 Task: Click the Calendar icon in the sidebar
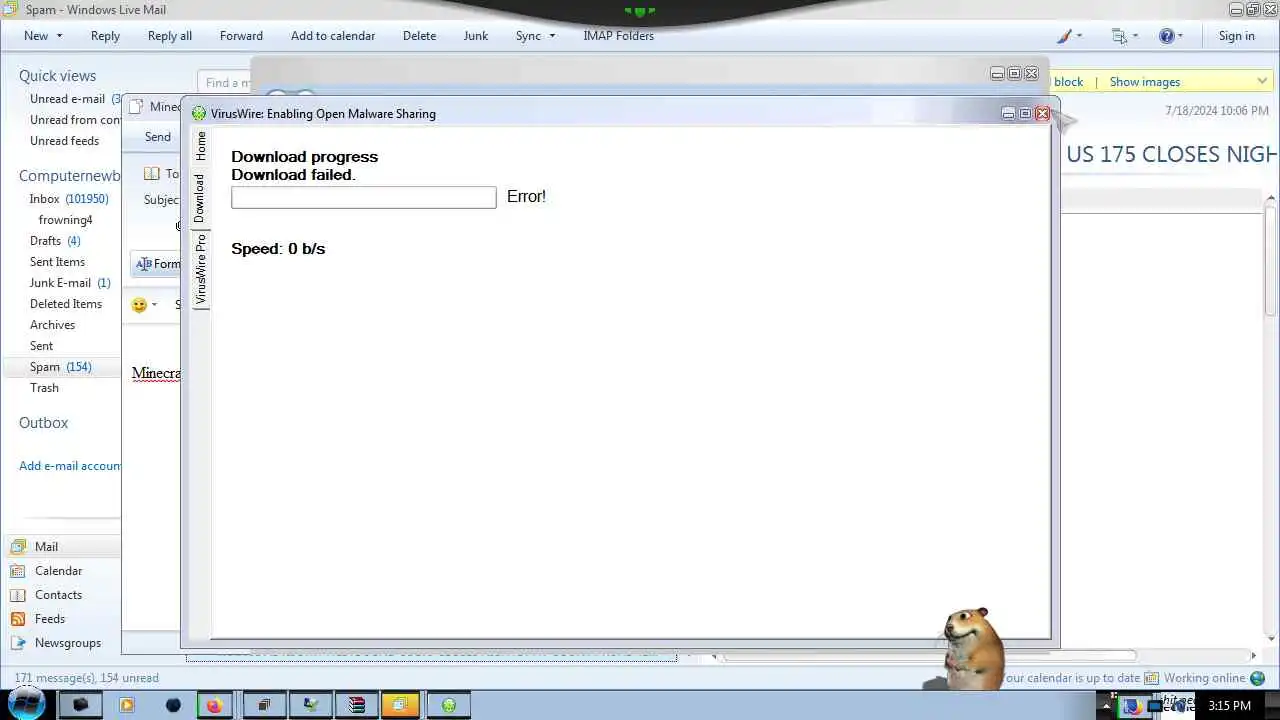coord(17,571)
